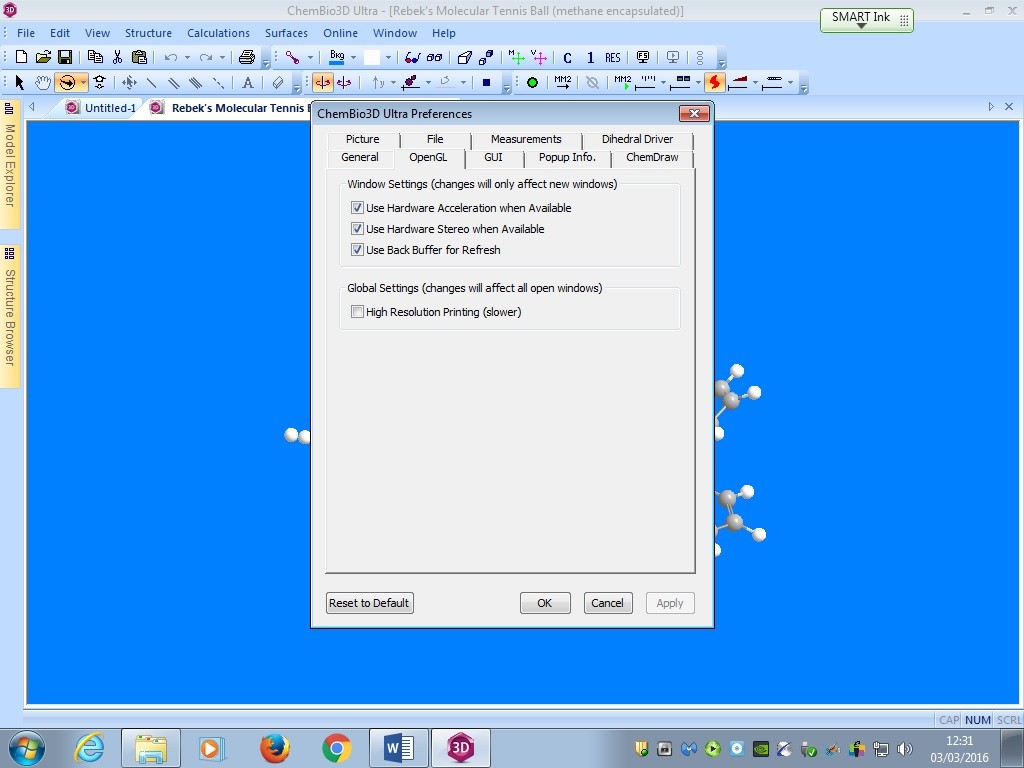
Task: Toggle residue labels RES icon
Action: (x=613, y=57)
